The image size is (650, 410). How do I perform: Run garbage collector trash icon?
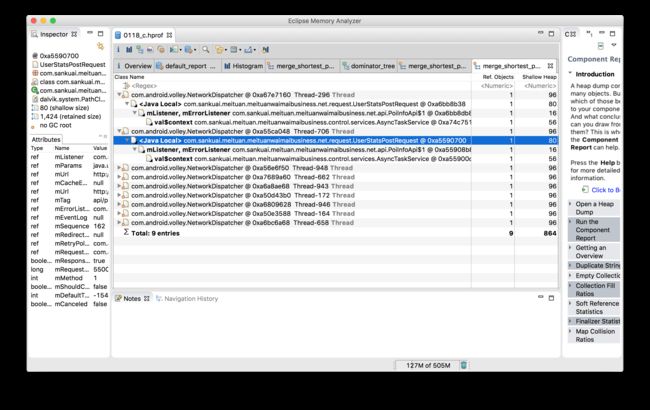[464, 365]
